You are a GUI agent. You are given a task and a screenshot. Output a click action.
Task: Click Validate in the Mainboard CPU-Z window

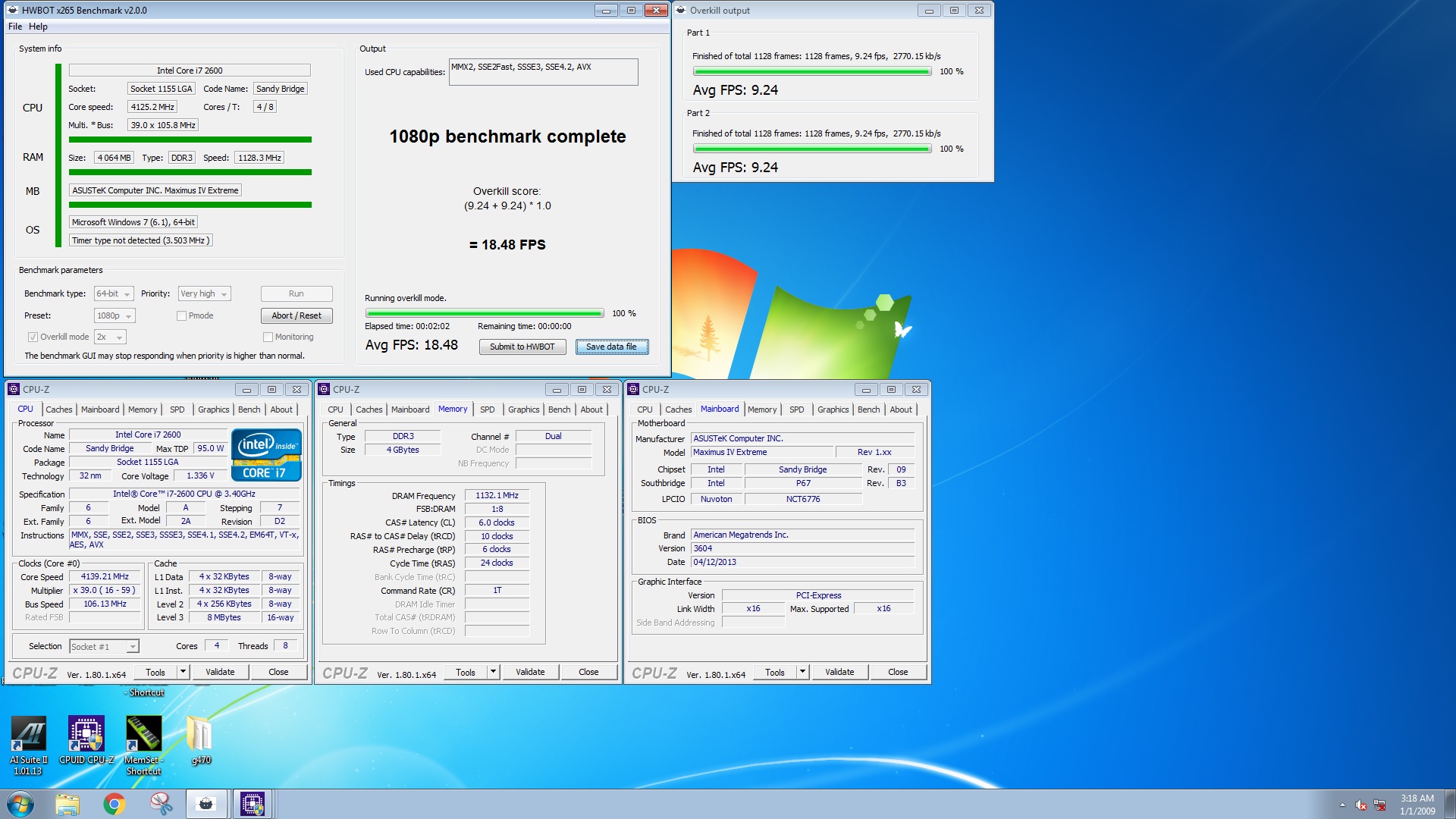[x=839, y=672]
